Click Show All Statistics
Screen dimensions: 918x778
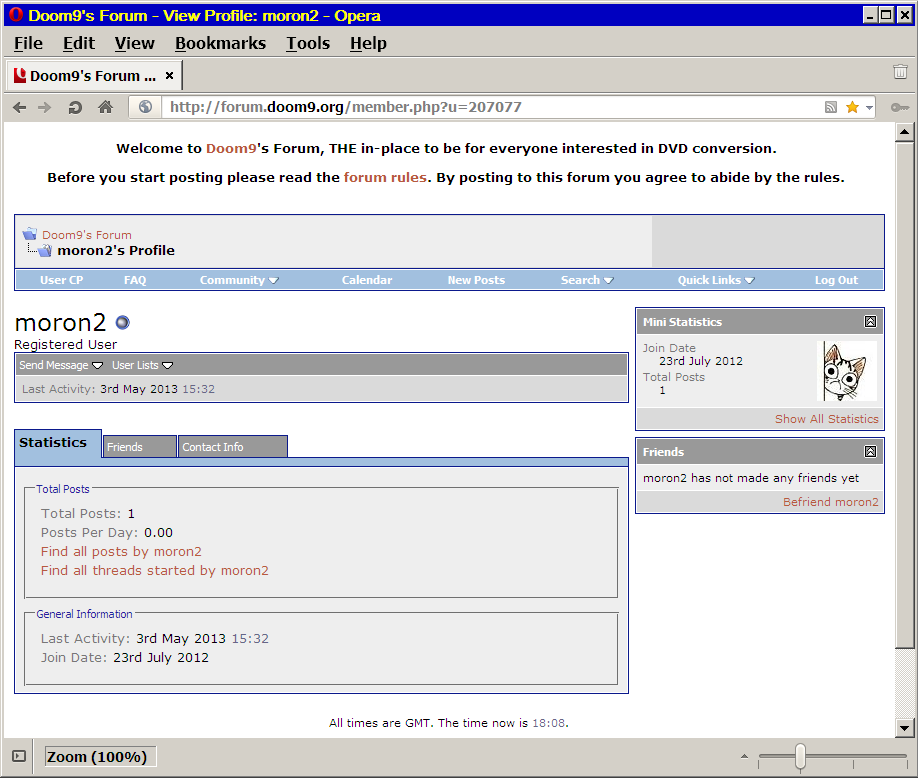[x=827, y=419]
